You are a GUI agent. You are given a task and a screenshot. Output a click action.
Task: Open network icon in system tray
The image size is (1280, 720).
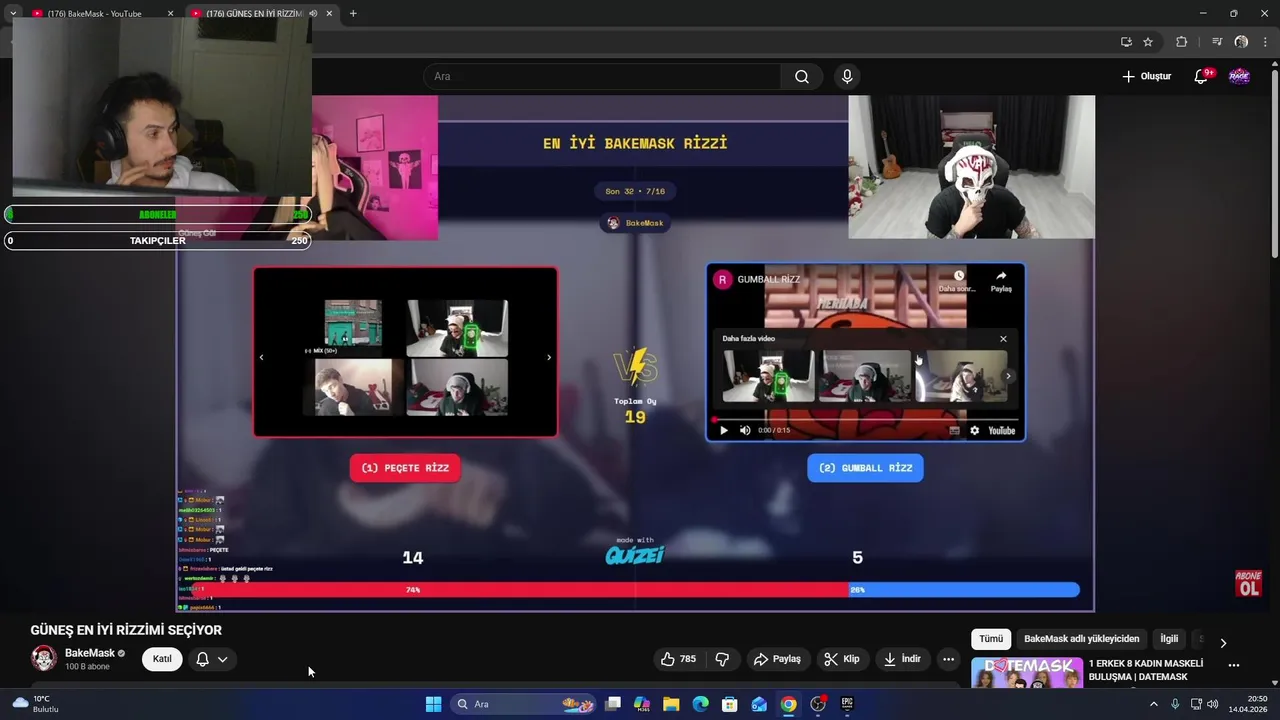(x=1196, y=704)
